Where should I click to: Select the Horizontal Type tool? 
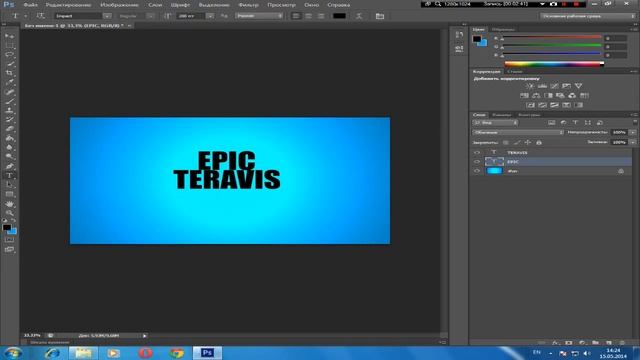pos(9,176)
